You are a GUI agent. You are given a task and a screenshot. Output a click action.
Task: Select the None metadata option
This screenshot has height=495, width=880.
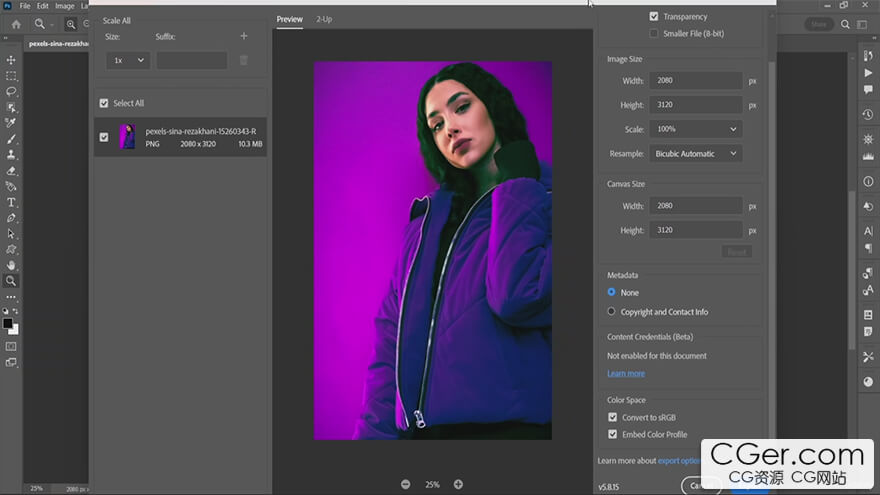[611, 292]
